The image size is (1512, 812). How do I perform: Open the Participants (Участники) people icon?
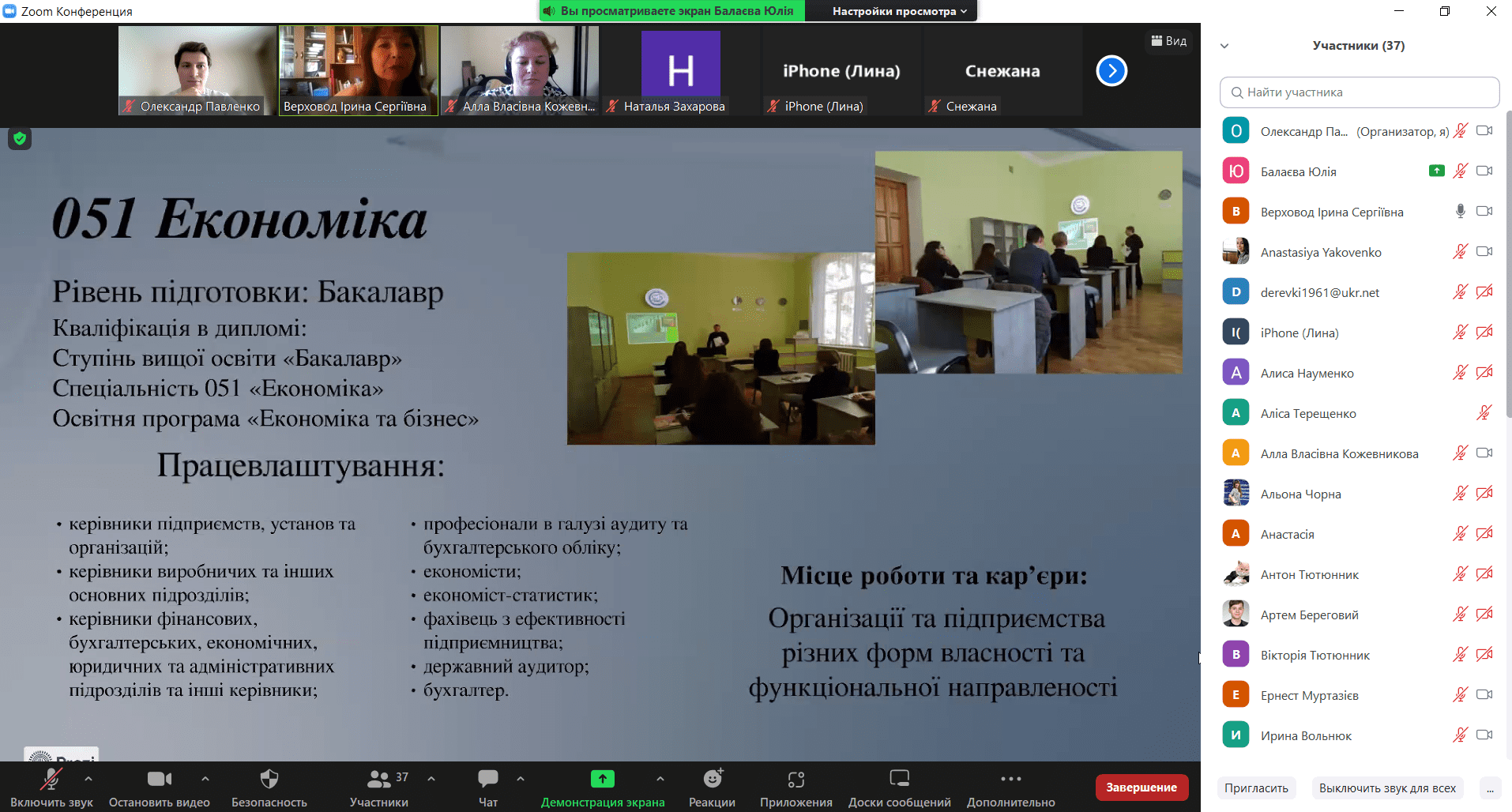[379, 780]
